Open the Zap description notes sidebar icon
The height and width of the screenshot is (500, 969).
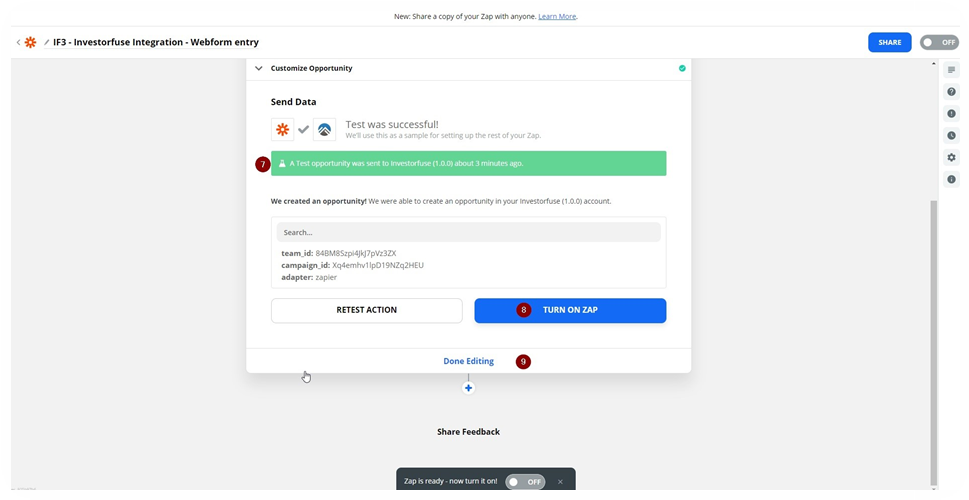pos(951,70)
